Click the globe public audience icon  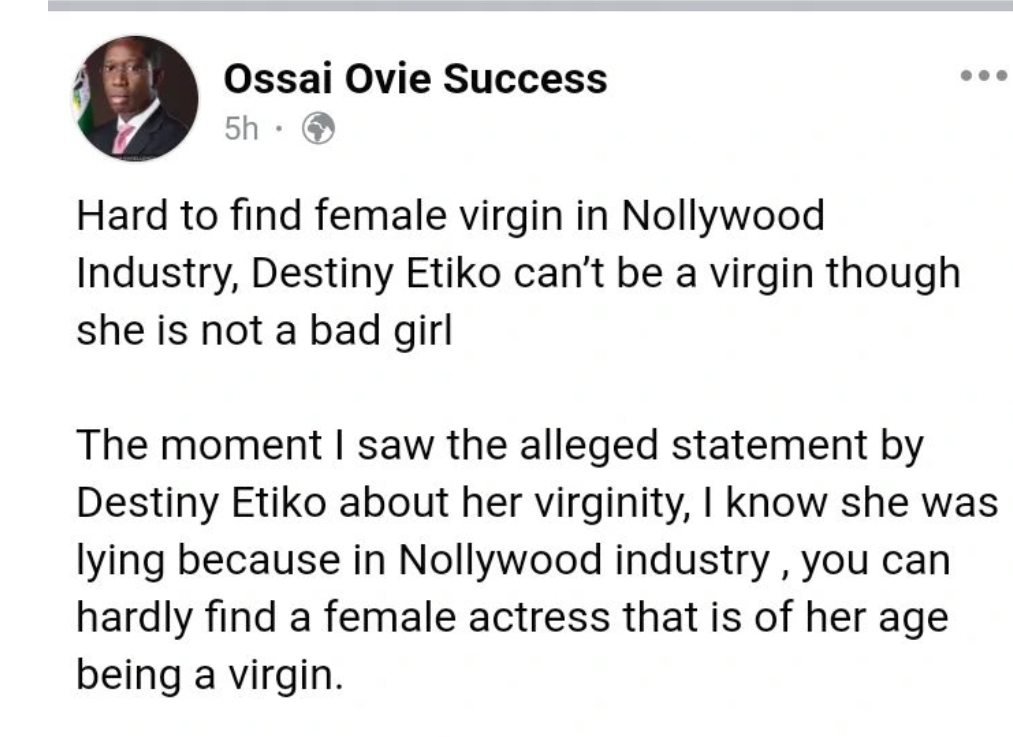coord(319,128)
